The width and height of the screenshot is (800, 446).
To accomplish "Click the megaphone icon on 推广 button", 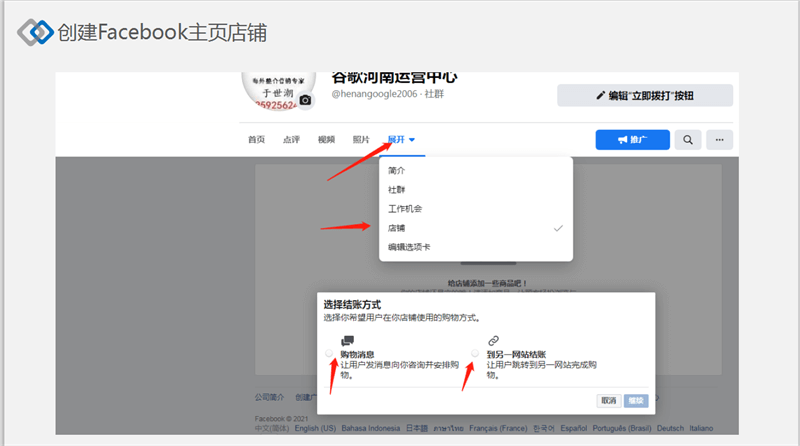I will pos(622,140).
